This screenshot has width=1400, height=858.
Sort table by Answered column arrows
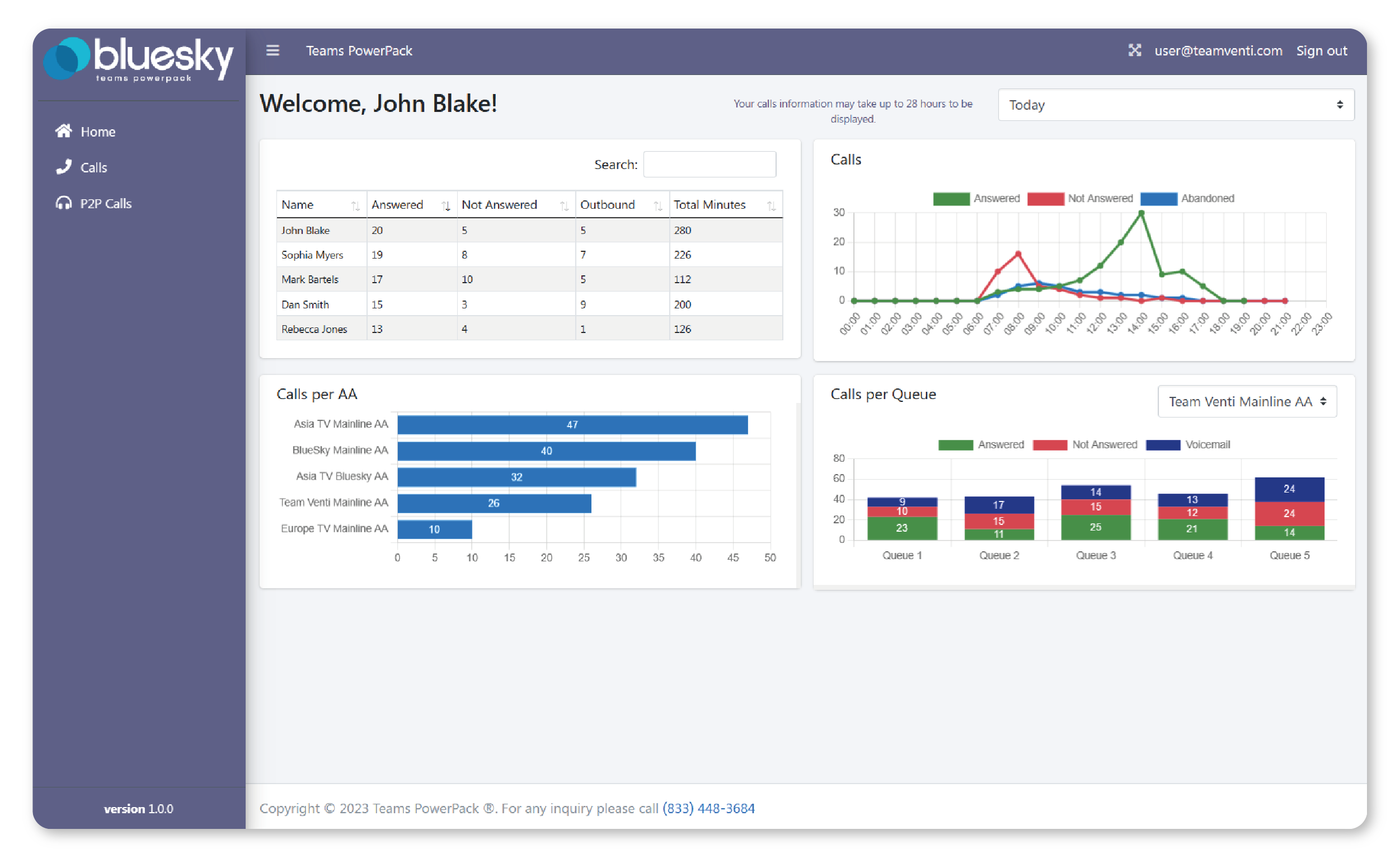(446, 206)
